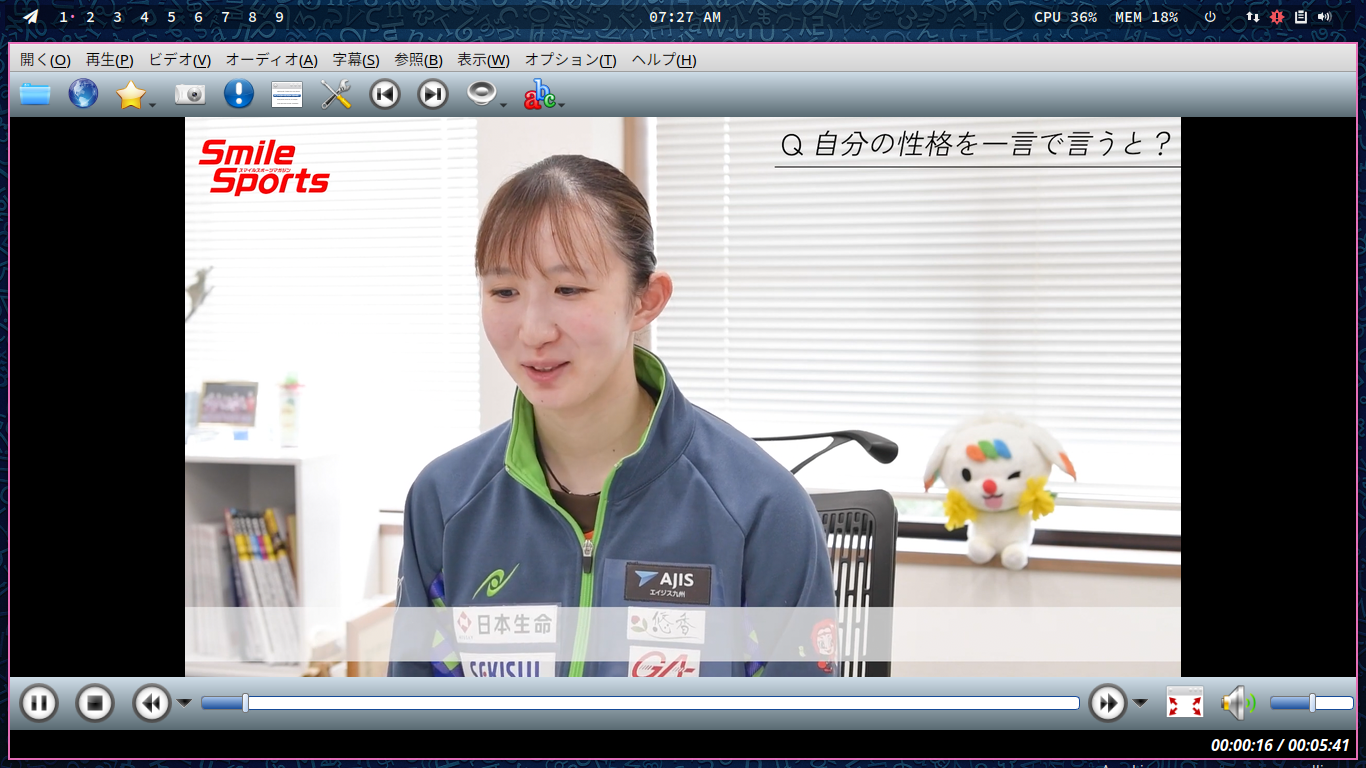Show file information via the exclamation icon
The image size is (1366, 768).
click(x=238, y=94)
